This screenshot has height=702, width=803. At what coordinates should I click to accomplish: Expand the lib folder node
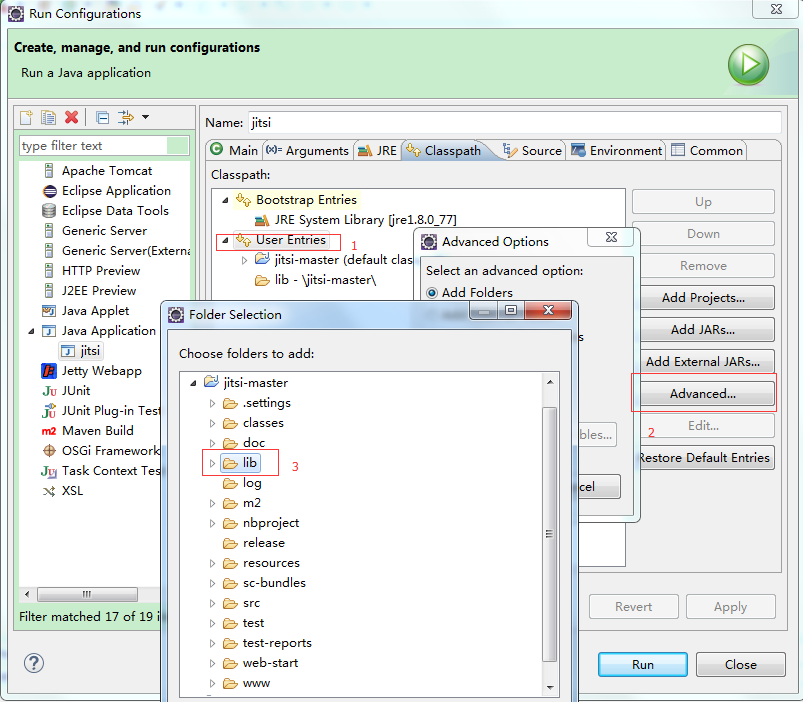213,463
